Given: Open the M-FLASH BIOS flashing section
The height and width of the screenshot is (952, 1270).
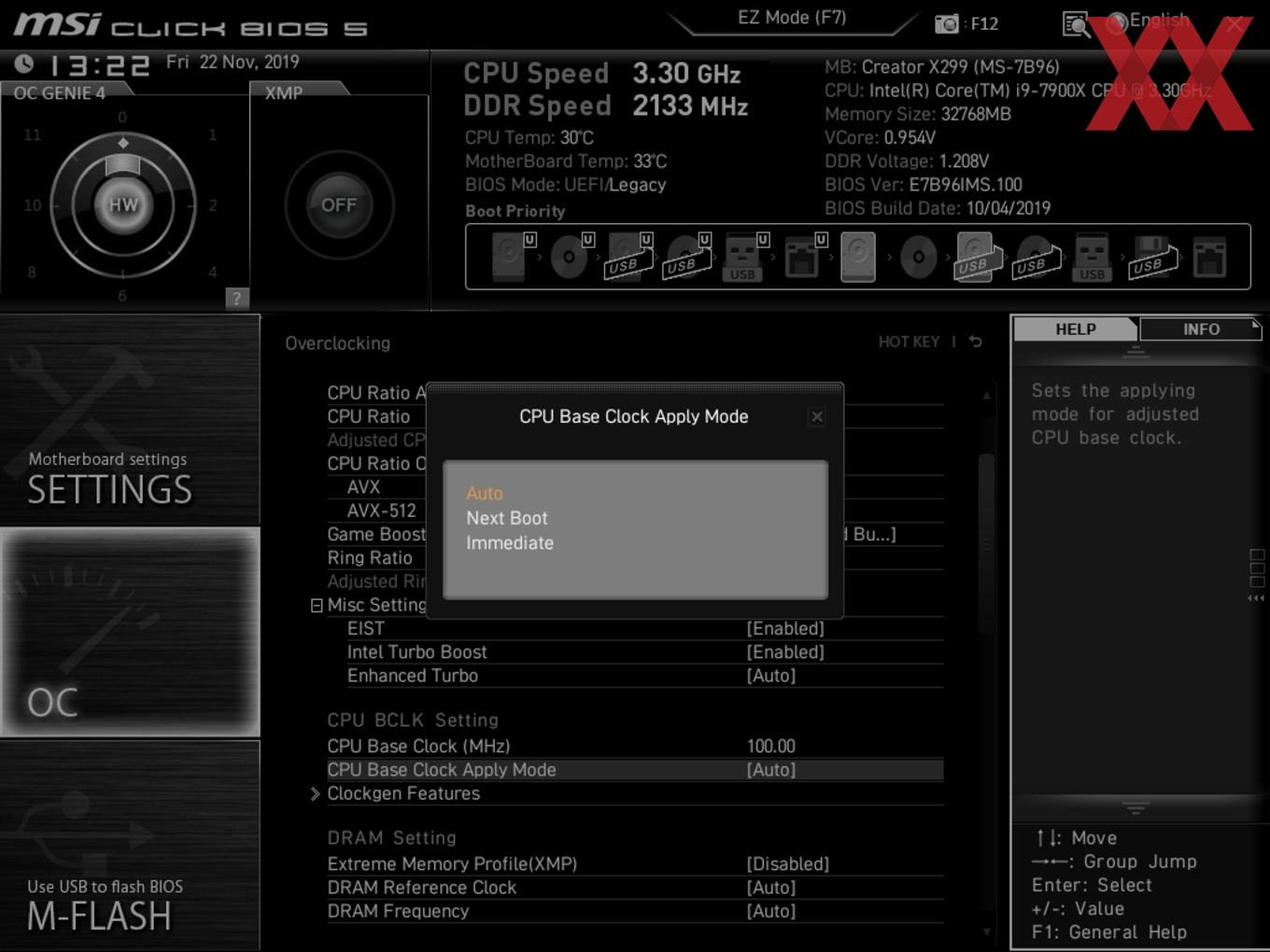Looking at the screenshot, I should pyautogui.click(x=130, y=845).
